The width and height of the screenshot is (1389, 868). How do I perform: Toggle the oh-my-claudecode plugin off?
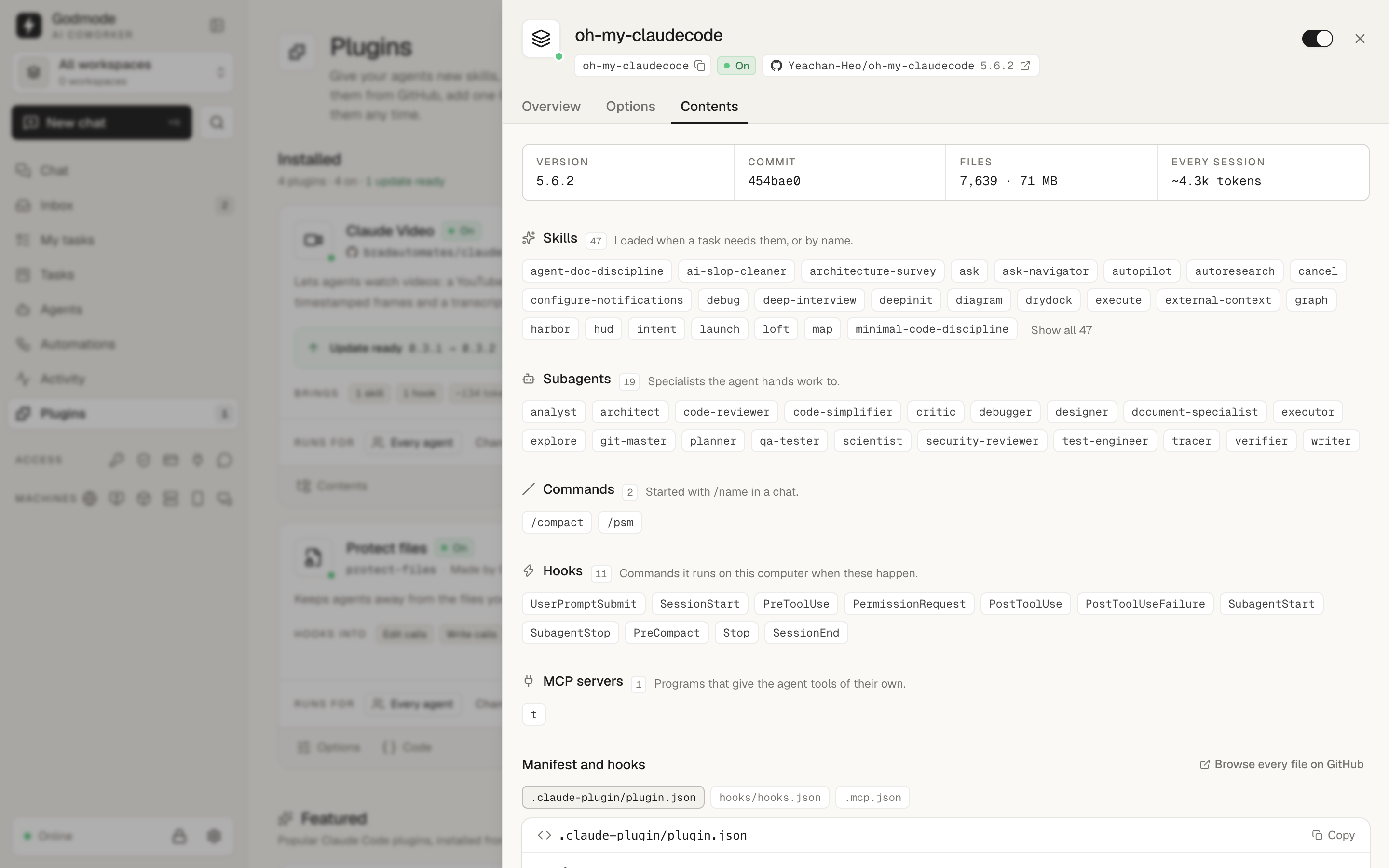(x=1317, y=39)
